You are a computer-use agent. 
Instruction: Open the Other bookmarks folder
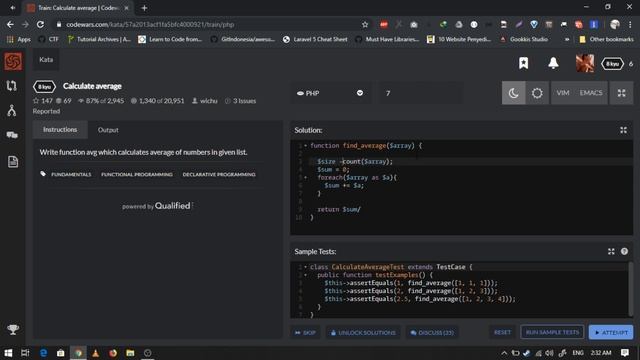pyautogui.click(x=607, y=39)
